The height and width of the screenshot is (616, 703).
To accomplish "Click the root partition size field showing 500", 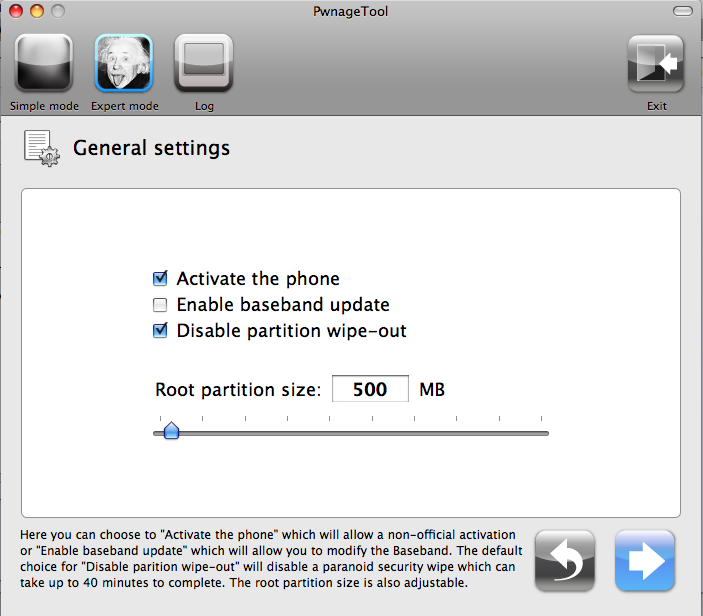I will coord(370,389).
